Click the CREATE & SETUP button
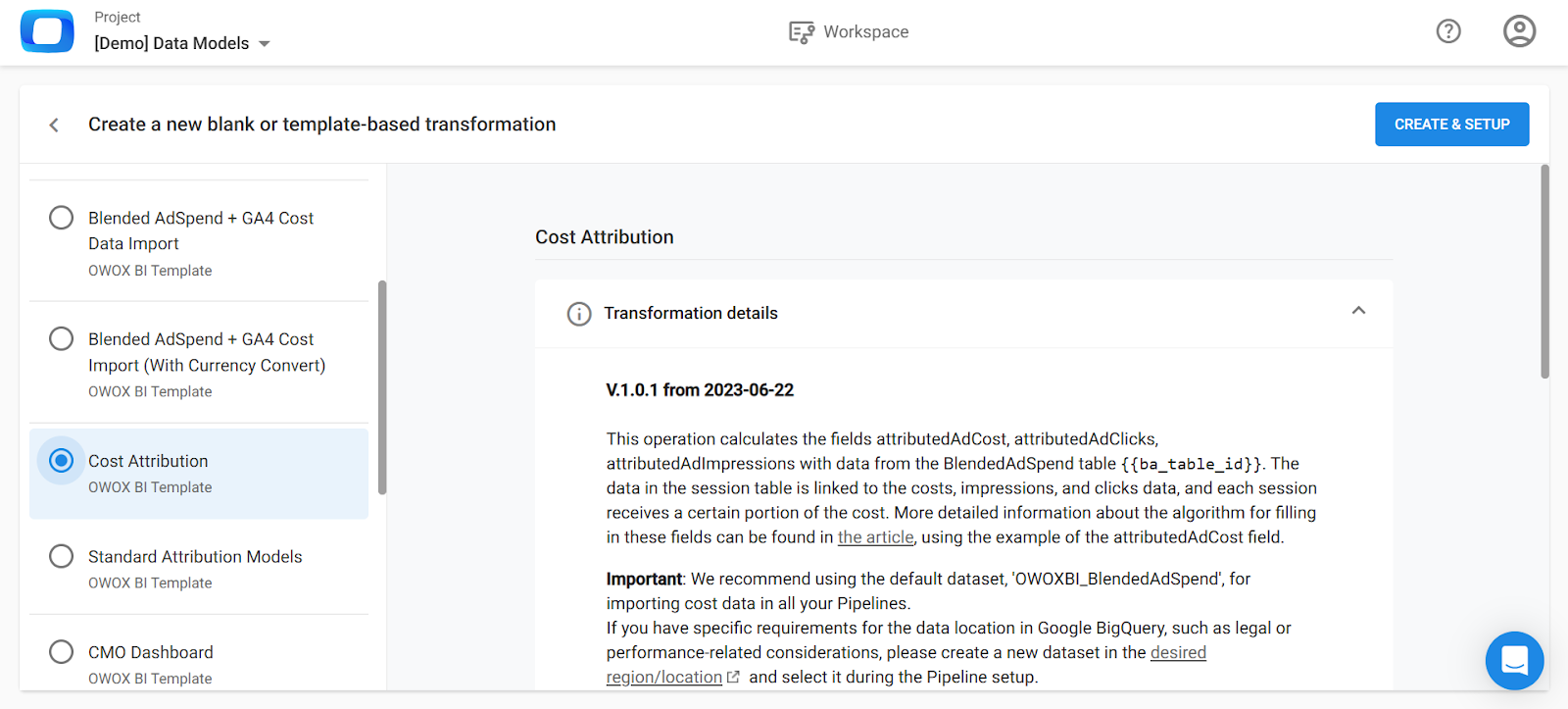1568x709 pixels. tap(1451, 124)
